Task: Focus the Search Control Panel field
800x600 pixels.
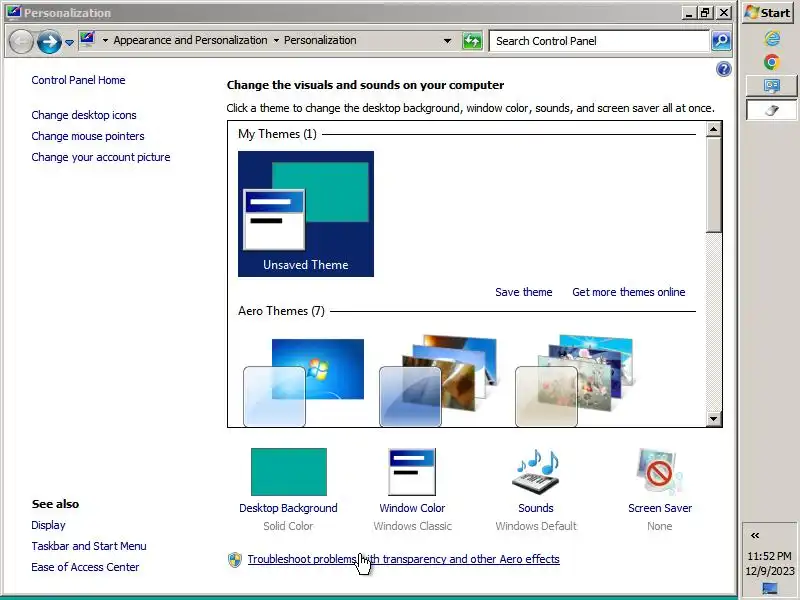Action: point(599,41)
